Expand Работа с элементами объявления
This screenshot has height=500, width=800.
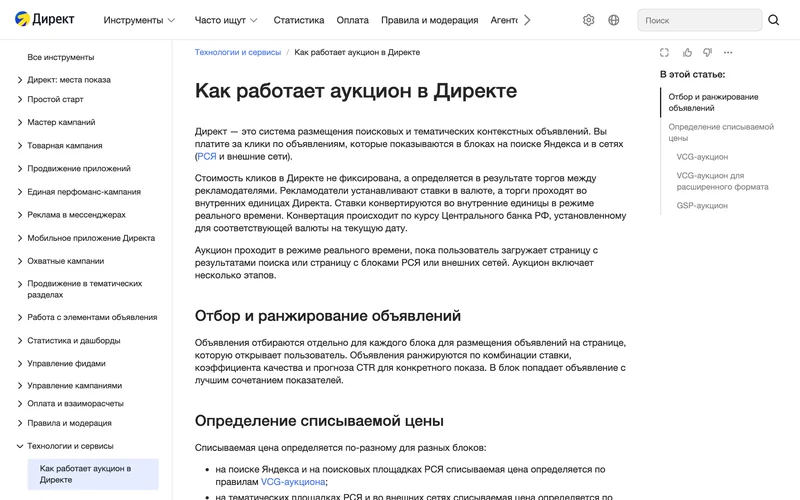tap(87, 317)
